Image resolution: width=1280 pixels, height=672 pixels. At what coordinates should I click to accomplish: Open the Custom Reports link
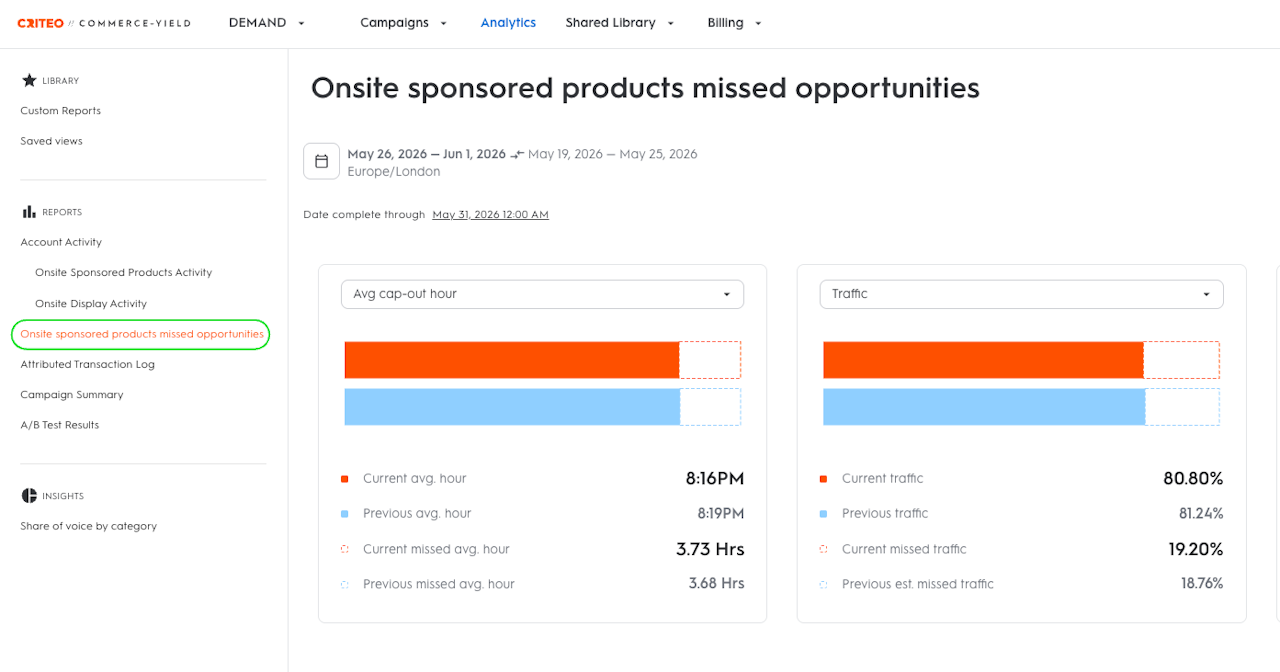point(61,111)
